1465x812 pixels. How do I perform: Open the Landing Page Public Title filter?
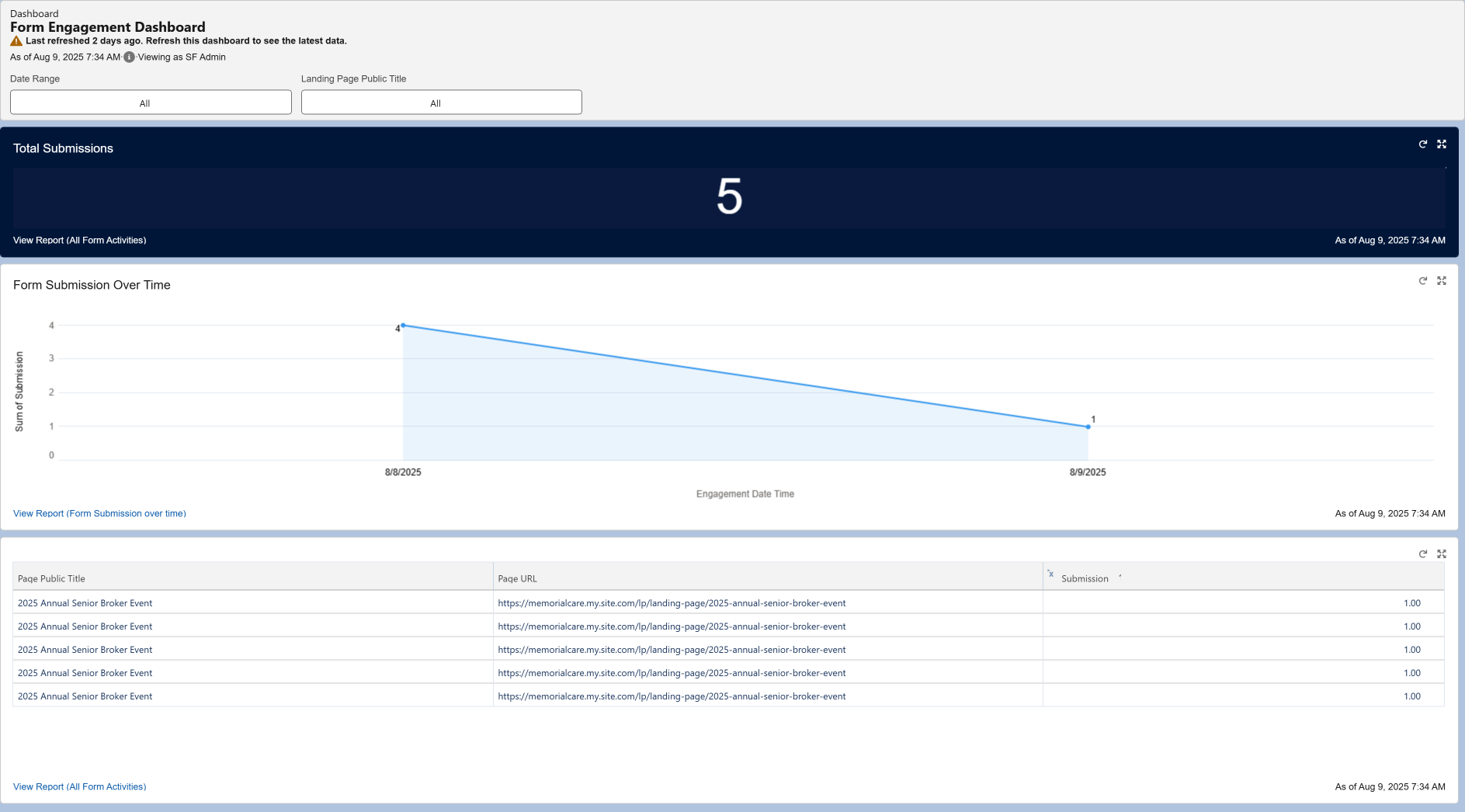tap(442, 102)
